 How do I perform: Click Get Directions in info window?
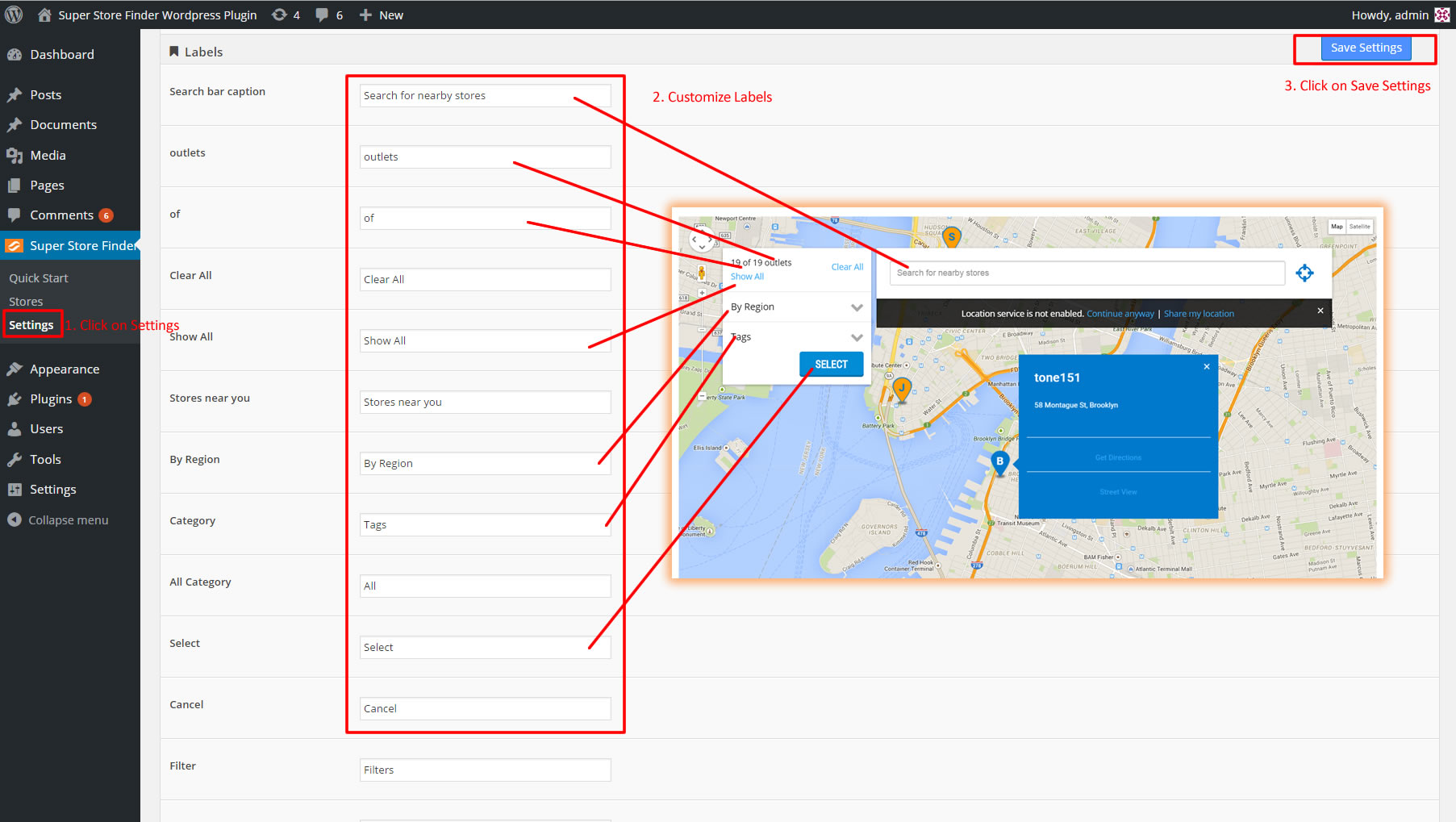click(1118, 457)
